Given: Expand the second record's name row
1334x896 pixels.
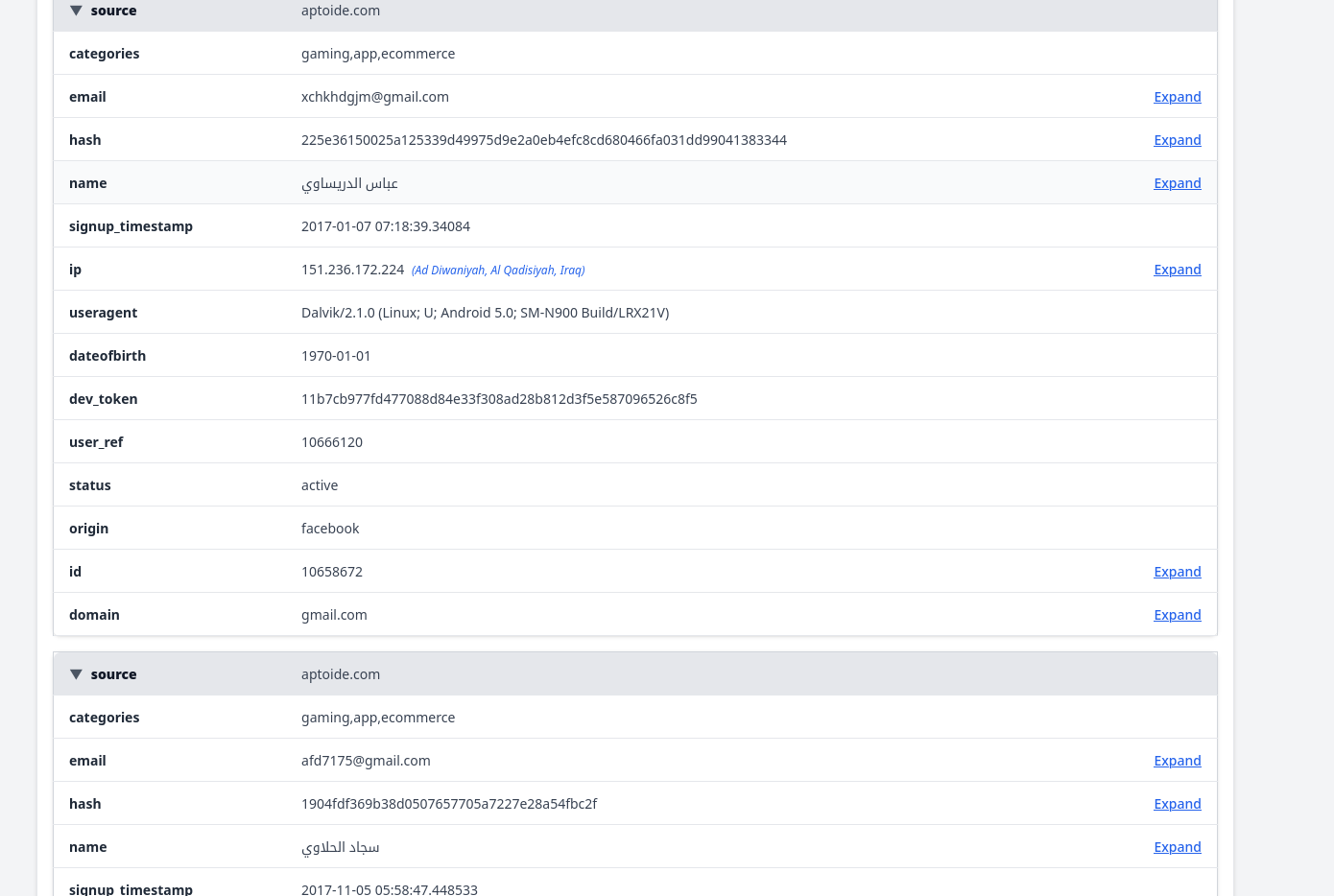Looking at the screenshot, I should click(x=1177, y=847).
